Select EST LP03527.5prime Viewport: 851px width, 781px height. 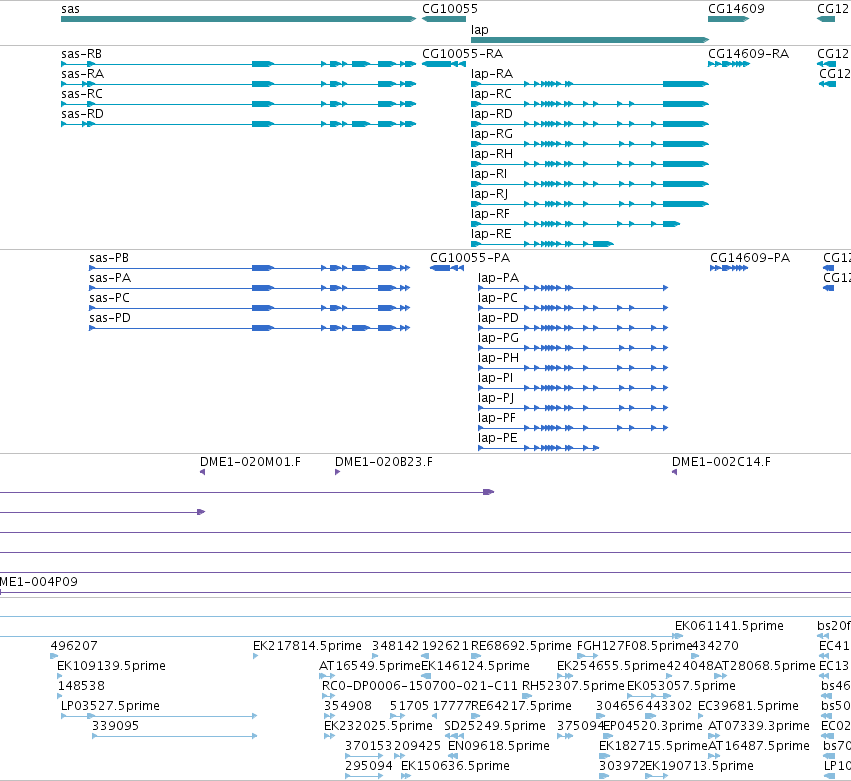tap(159, 716)
